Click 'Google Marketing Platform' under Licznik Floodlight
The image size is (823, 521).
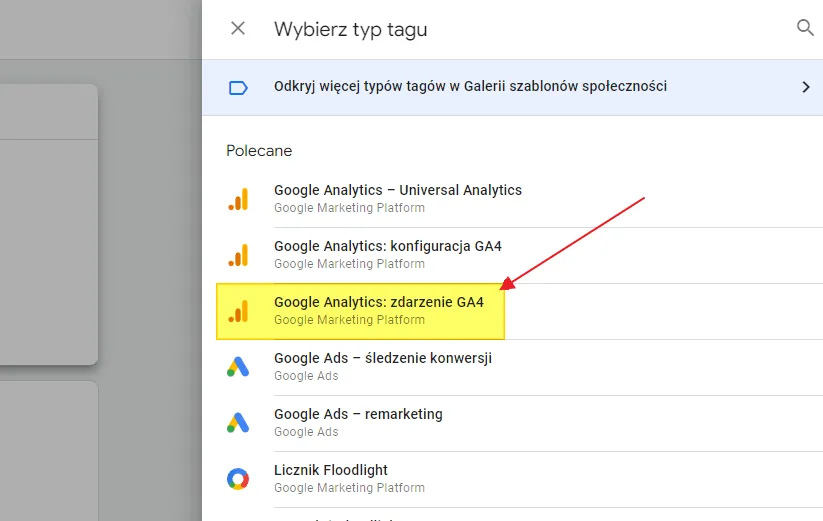349,488
